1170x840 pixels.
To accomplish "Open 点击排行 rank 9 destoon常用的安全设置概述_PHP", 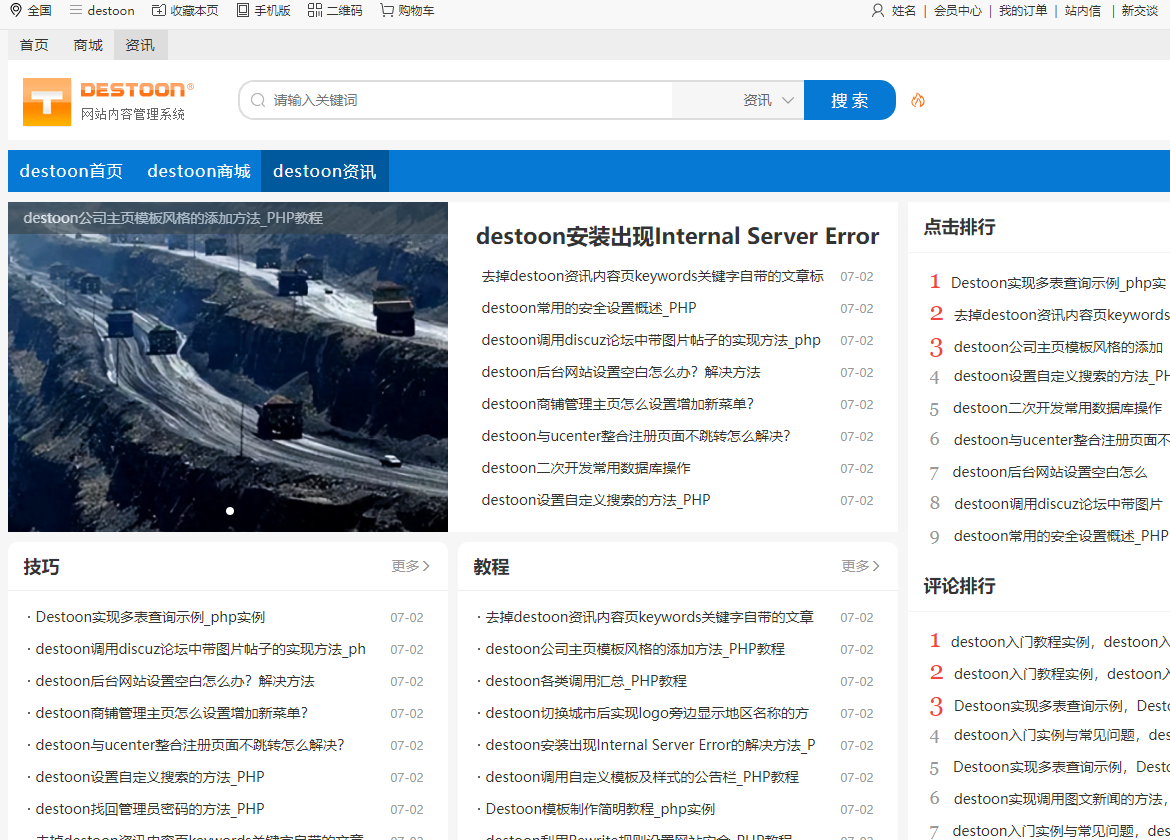I will coord(1061,536).
